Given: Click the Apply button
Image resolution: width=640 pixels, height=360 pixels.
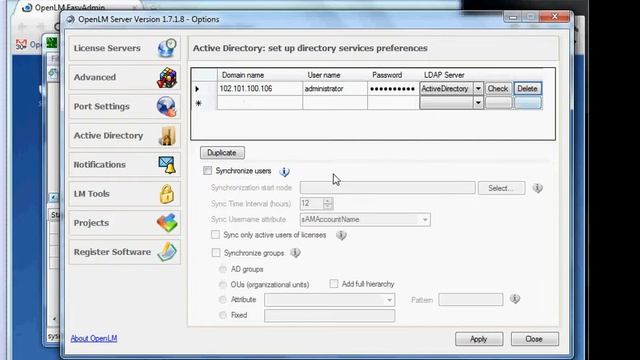Looking at the screenshot, I should (x=479, y=339).
